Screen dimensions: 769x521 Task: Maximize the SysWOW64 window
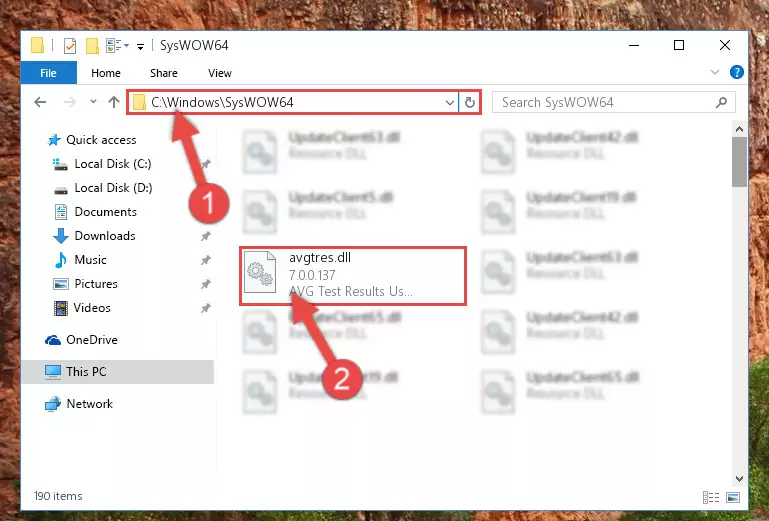click(679, 46)
